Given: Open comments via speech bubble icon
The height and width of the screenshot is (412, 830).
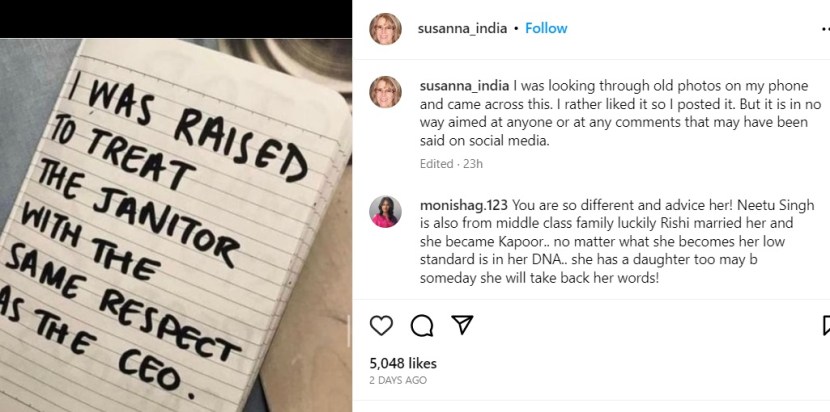Looking at the screenshot, I should [x=421, y=325].
